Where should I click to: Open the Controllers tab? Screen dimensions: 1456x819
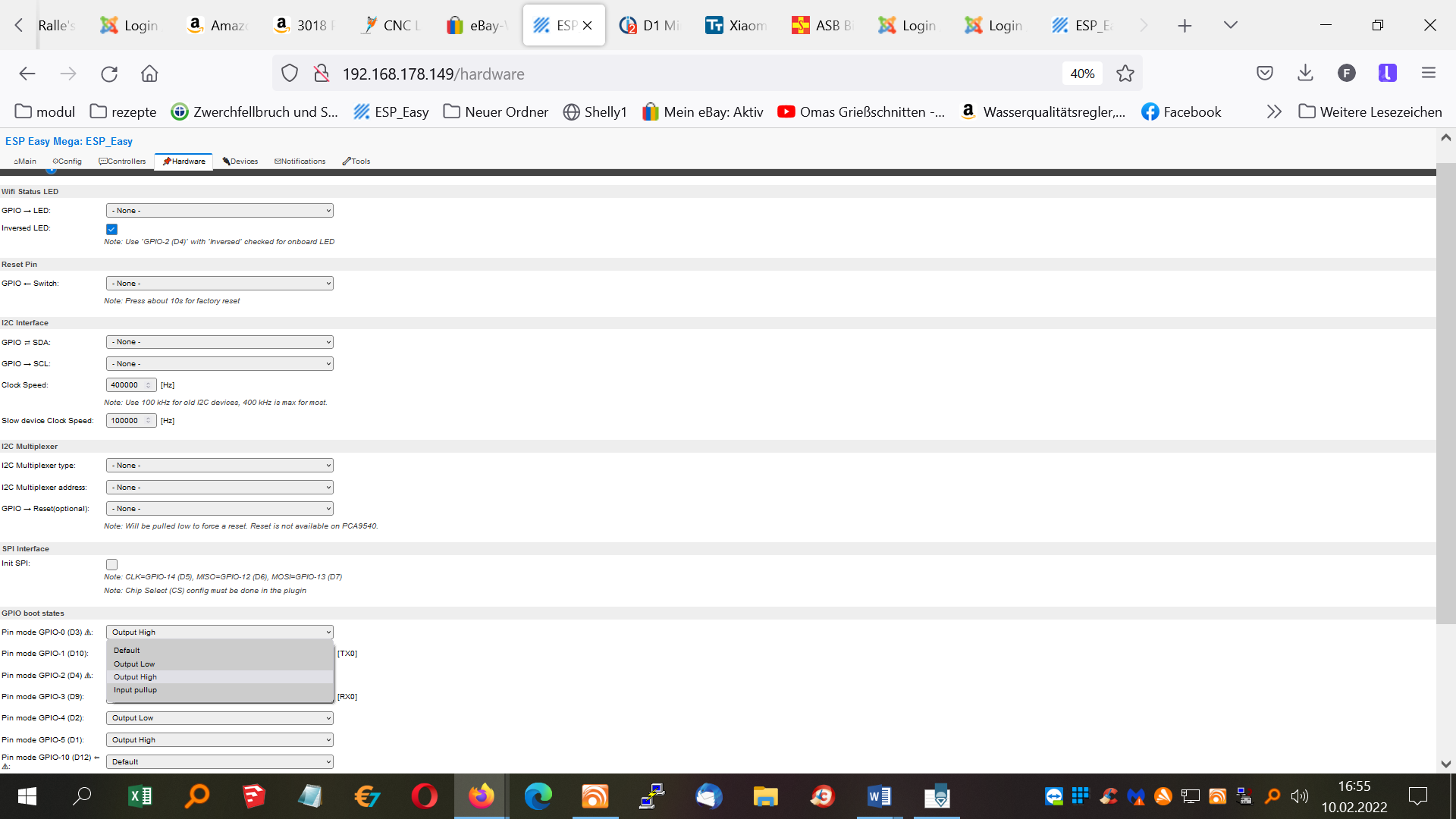click(x=122, y=162)
